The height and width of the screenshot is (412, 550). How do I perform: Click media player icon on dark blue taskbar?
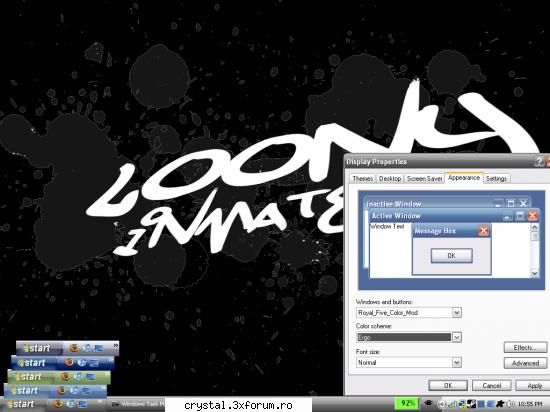coord(81,362)
